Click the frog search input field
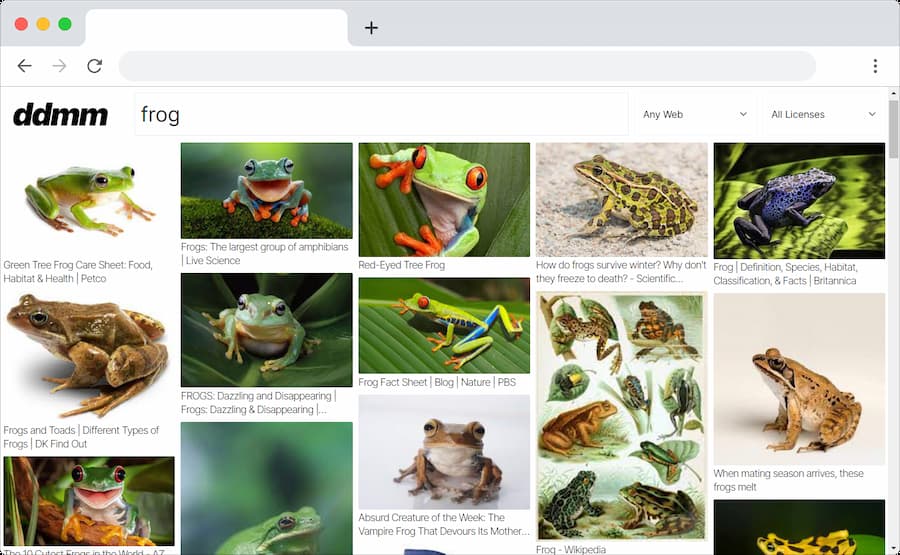900x555 pixels. 380,115
